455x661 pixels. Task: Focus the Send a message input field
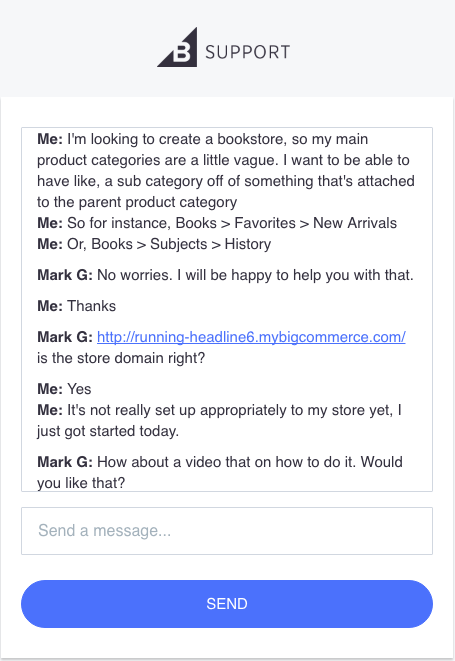click(227, 531)
